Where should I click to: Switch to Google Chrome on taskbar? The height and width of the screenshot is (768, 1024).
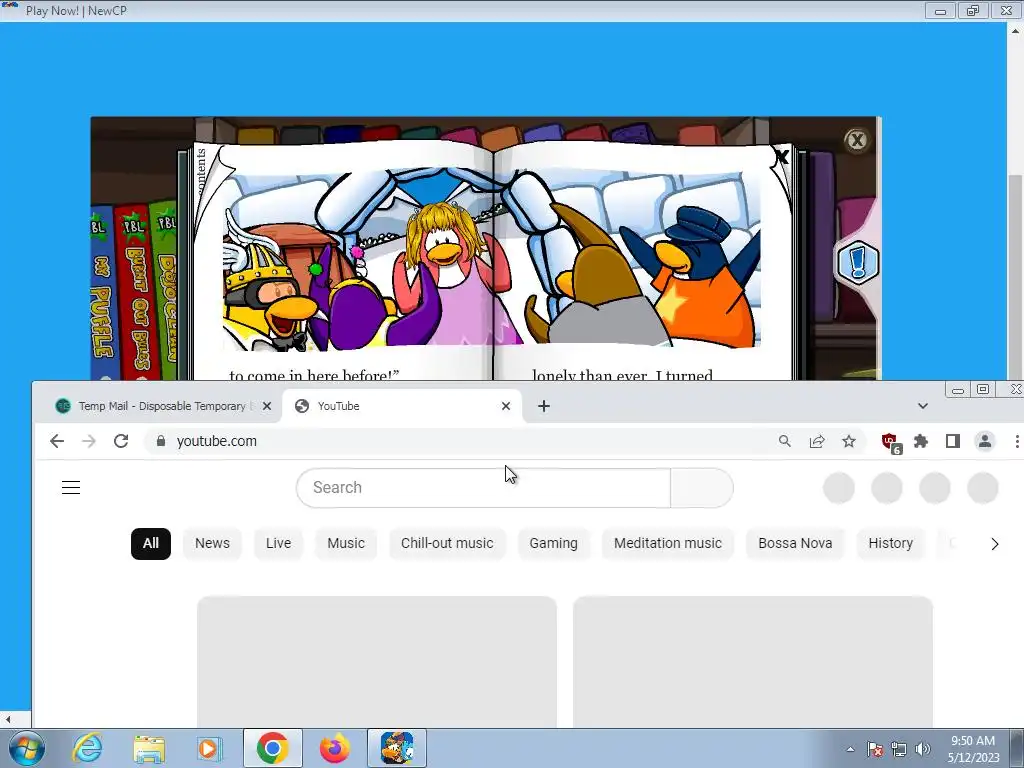pyautogui.click(x=272, y=748)
